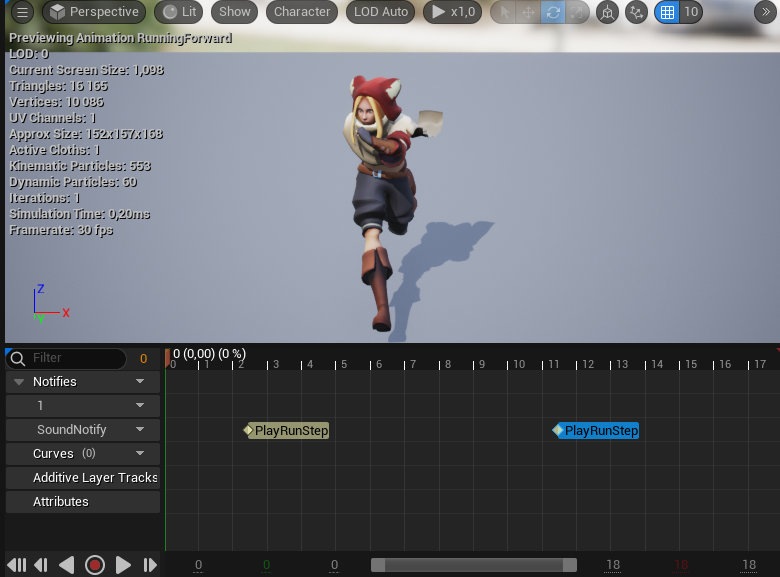The height and width of the screenshot is (577, 780).
Task: Toggle the transform coordinate system cube icon
Action: [607, 12]
